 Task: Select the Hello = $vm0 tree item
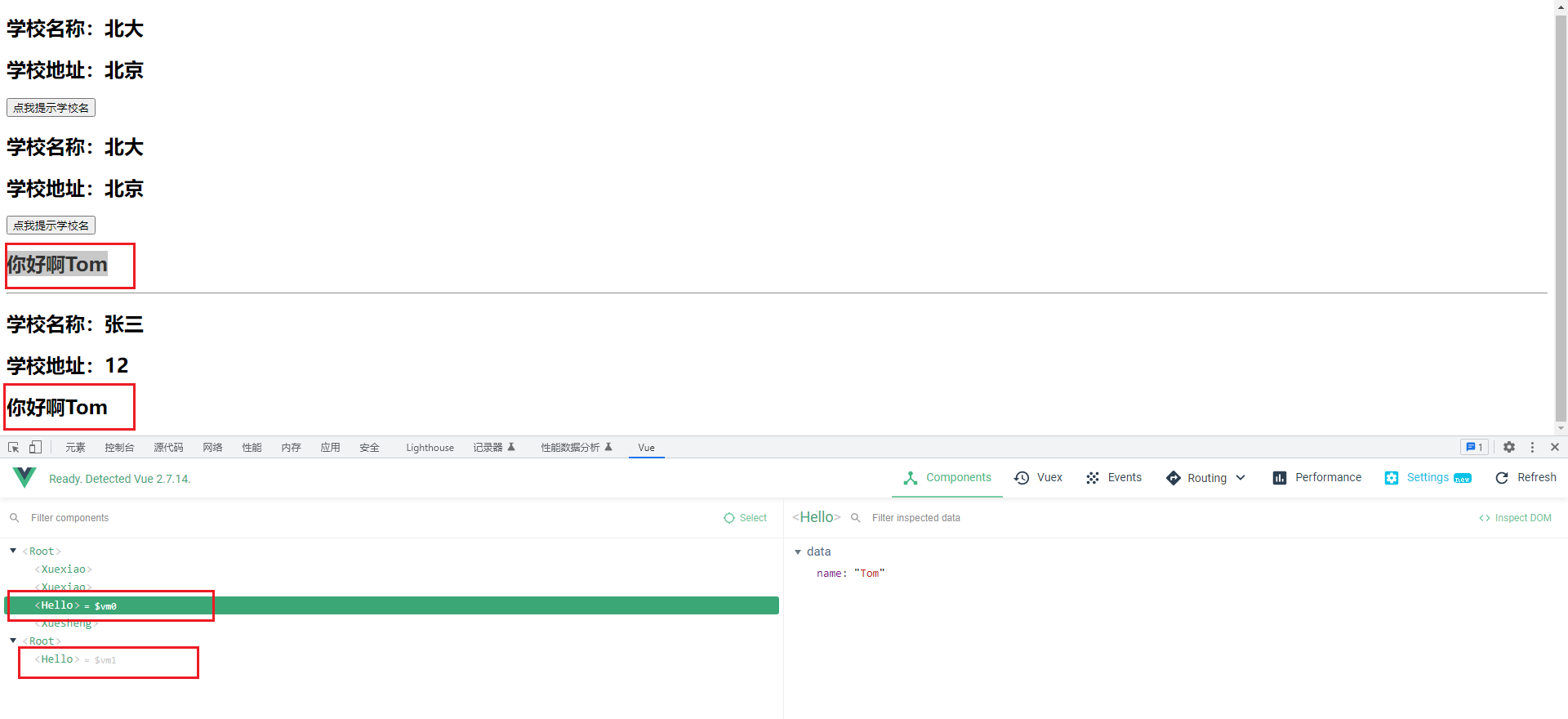(392, 605)
